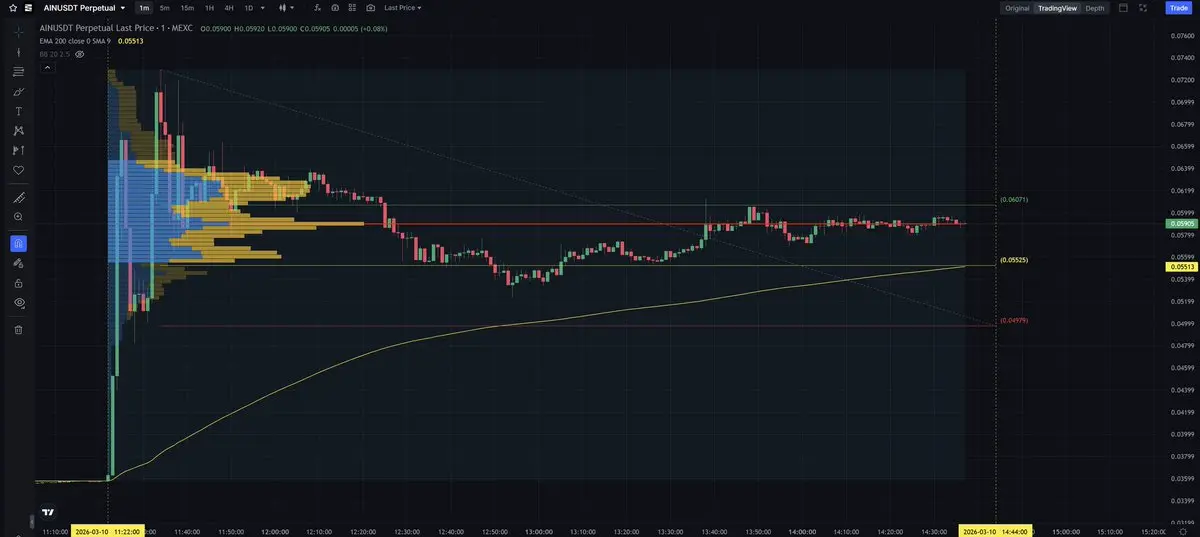Toggle lock all drawing tools
This screenshot has height=537, width=1200.
coord(18,283)
